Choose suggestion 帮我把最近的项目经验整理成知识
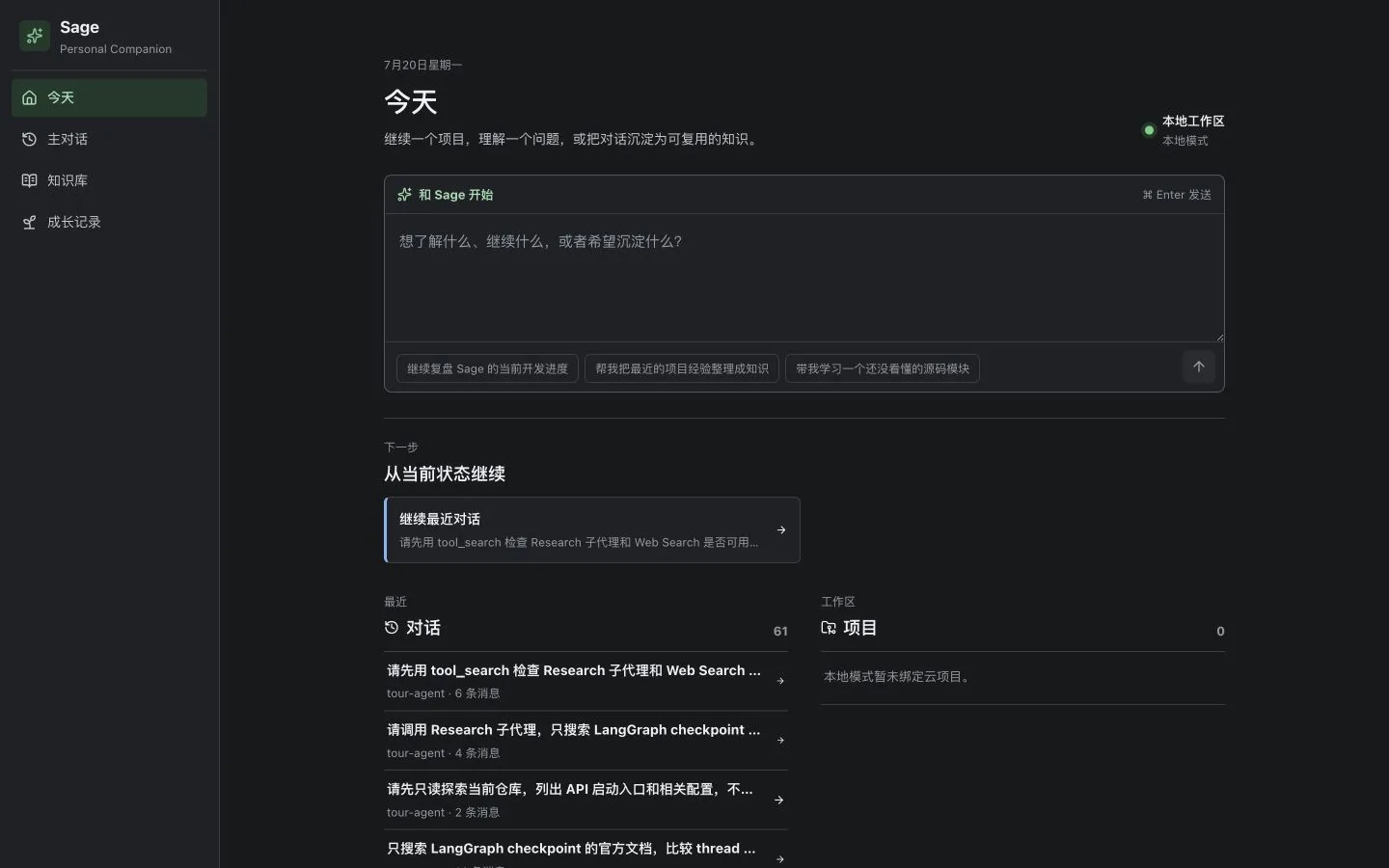1389x868 pixels. [682, 368]
